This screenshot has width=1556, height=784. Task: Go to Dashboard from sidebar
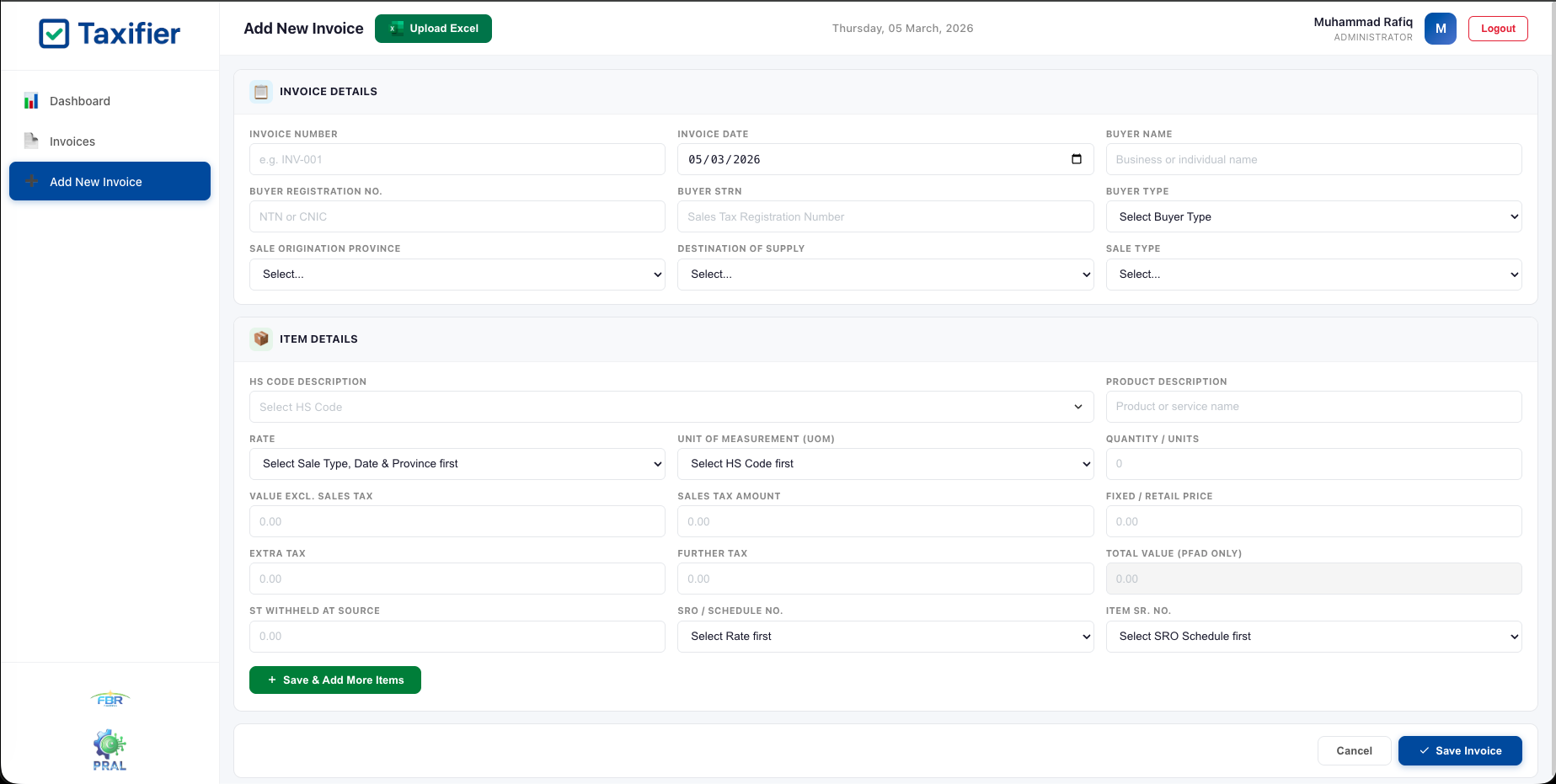80,100
